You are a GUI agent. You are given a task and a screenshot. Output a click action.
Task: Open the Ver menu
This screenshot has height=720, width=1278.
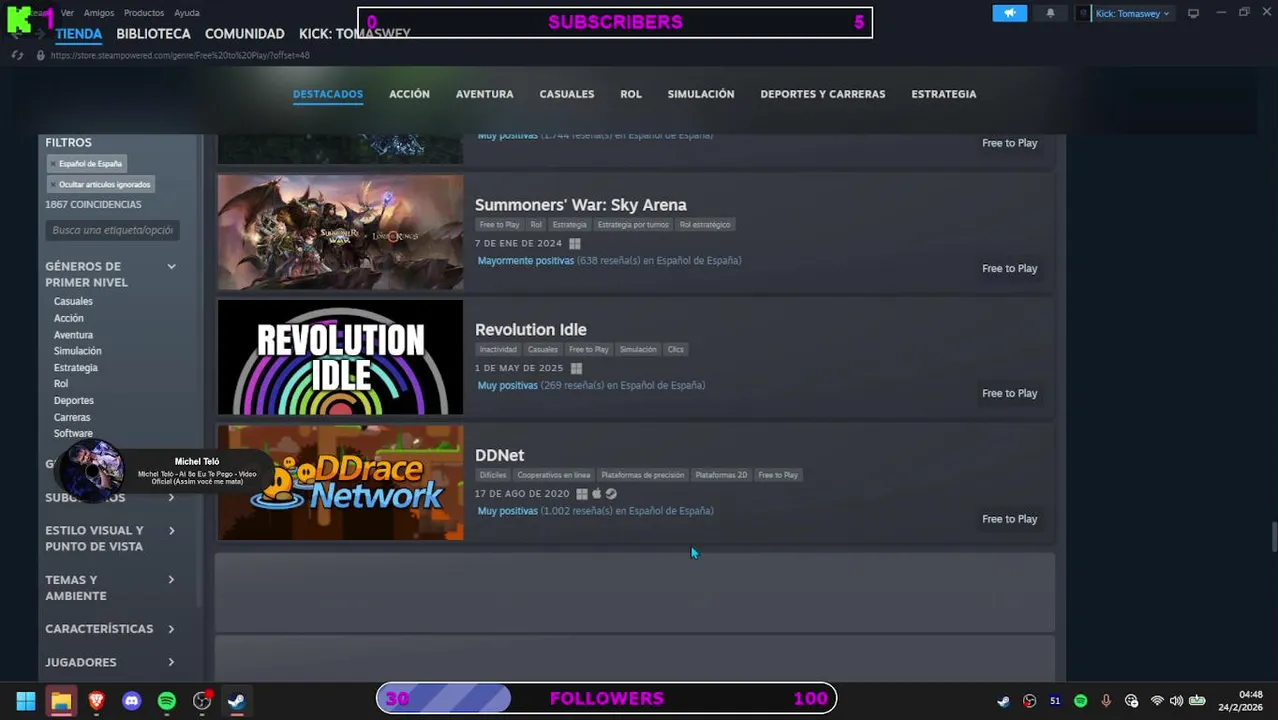click(x=67, y=13)
